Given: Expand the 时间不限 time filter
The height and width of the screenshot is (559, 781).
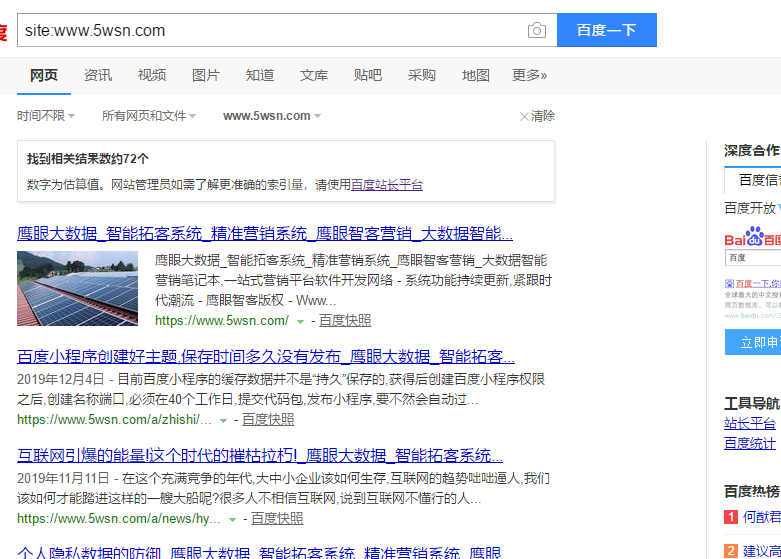Looking at the screenshot, I should (x=46, y=116).
